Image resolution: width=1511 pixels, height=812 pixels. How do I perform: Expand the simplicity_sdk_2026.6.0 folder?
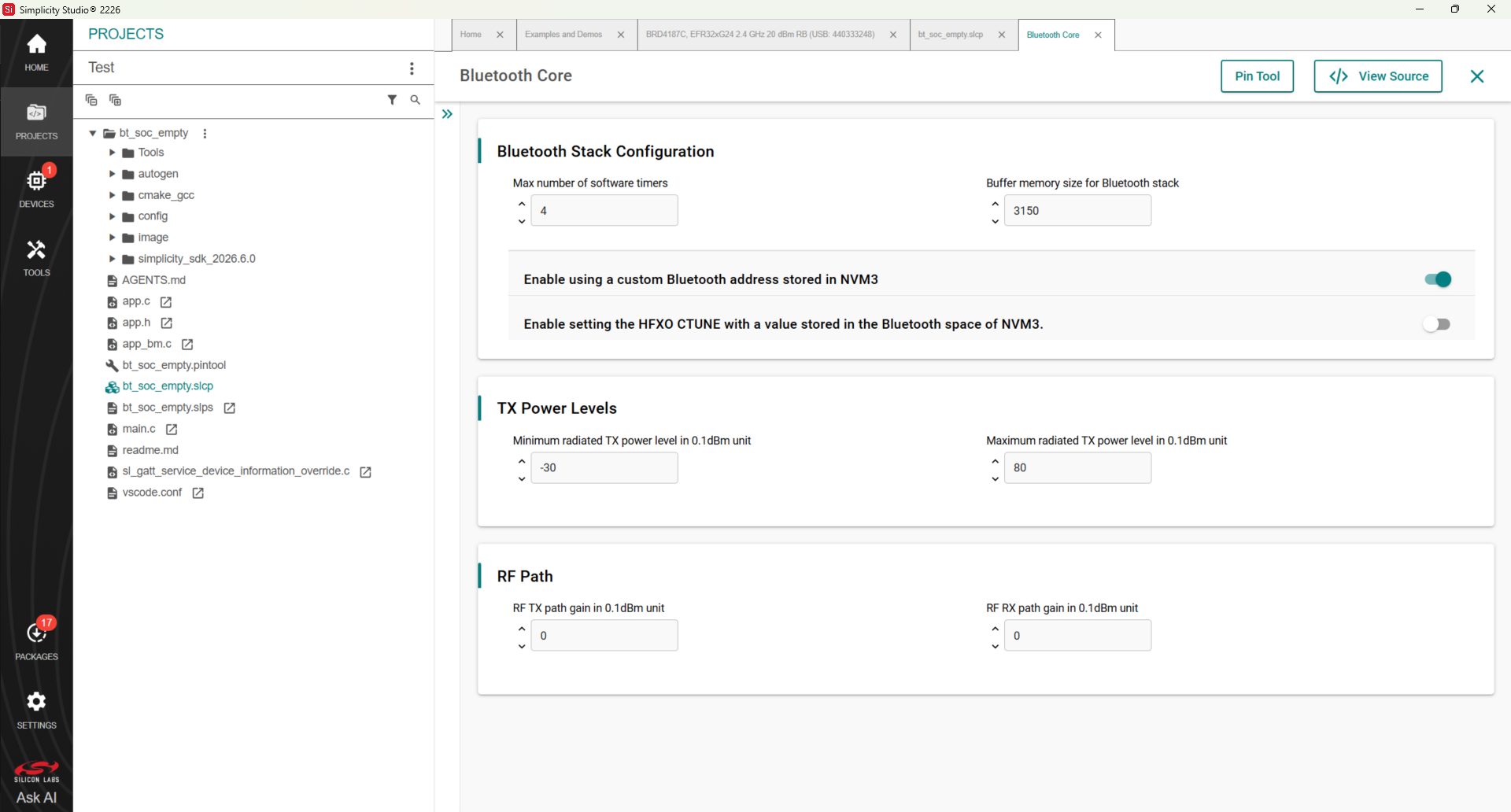(x=112, y=259)
